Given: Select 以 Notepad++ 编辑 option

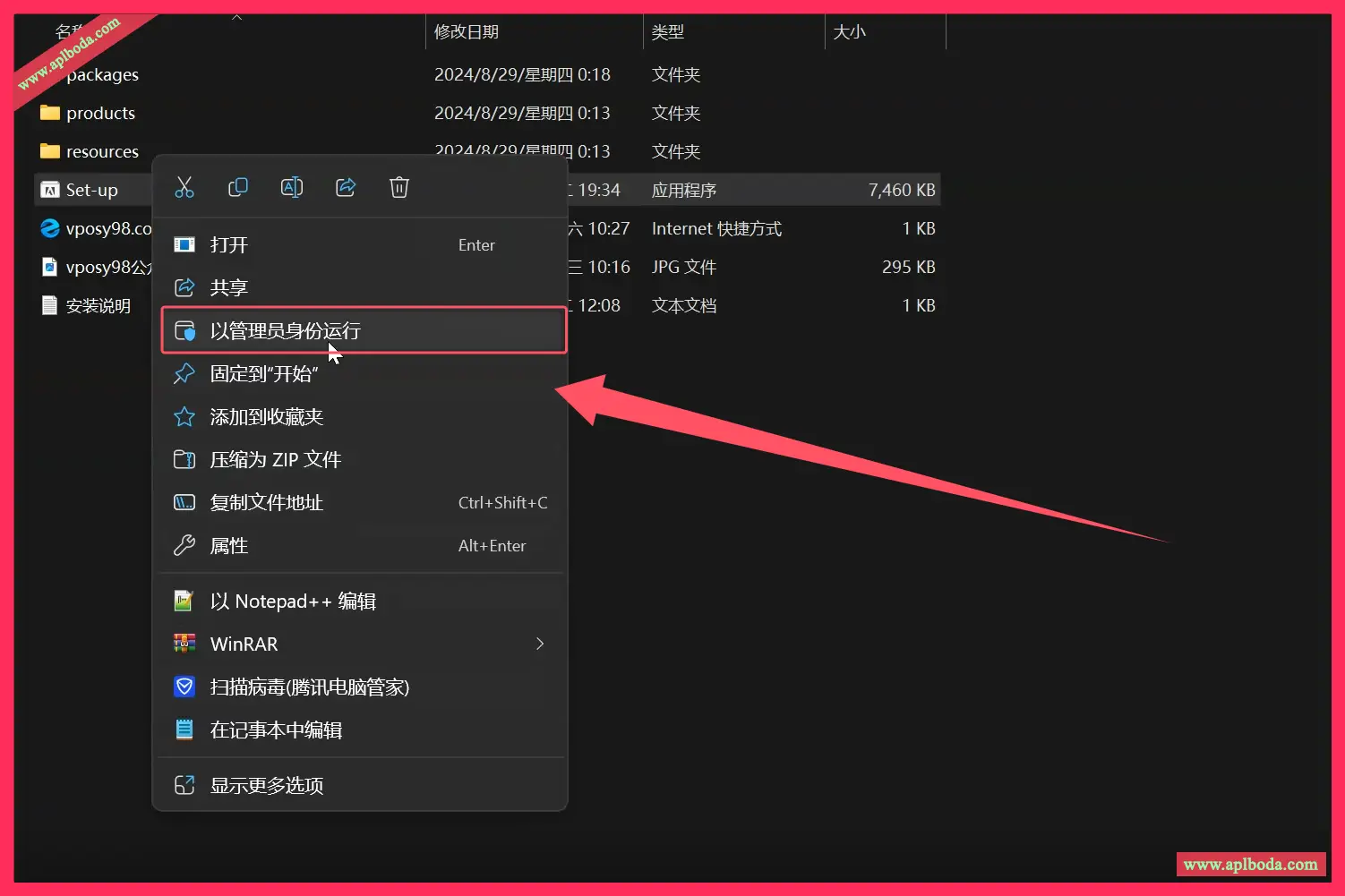Looking at the screenshot, I should [x=292, y=601].
